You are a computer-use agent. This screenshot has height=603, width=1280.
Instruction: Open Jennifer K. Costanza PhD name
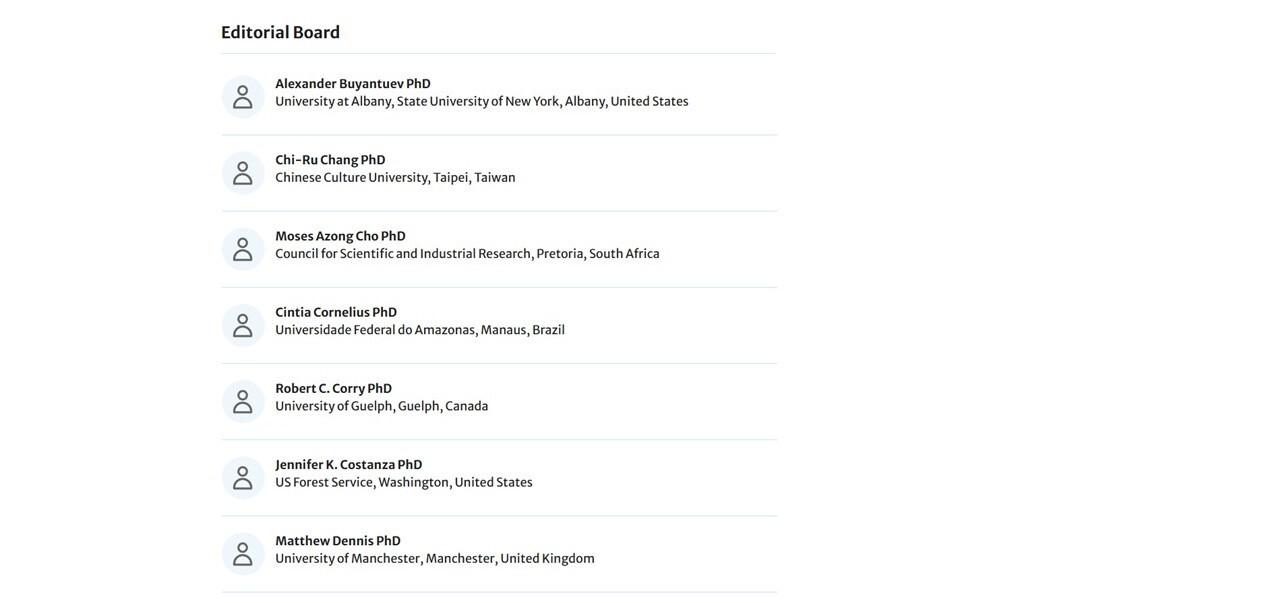point(348,464)
